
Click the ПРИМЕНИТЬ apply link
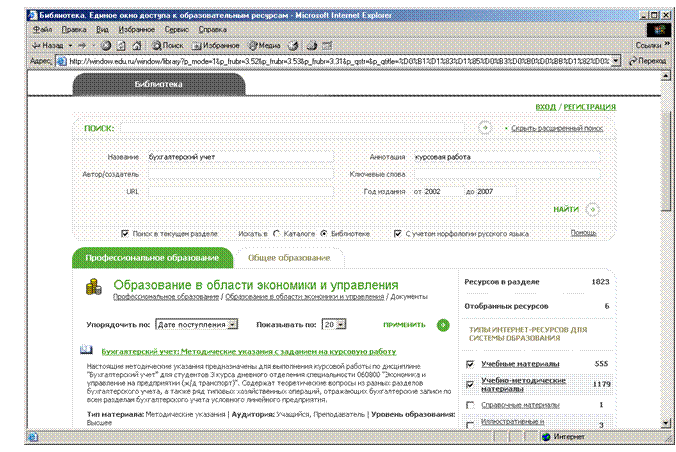(404, 325)
